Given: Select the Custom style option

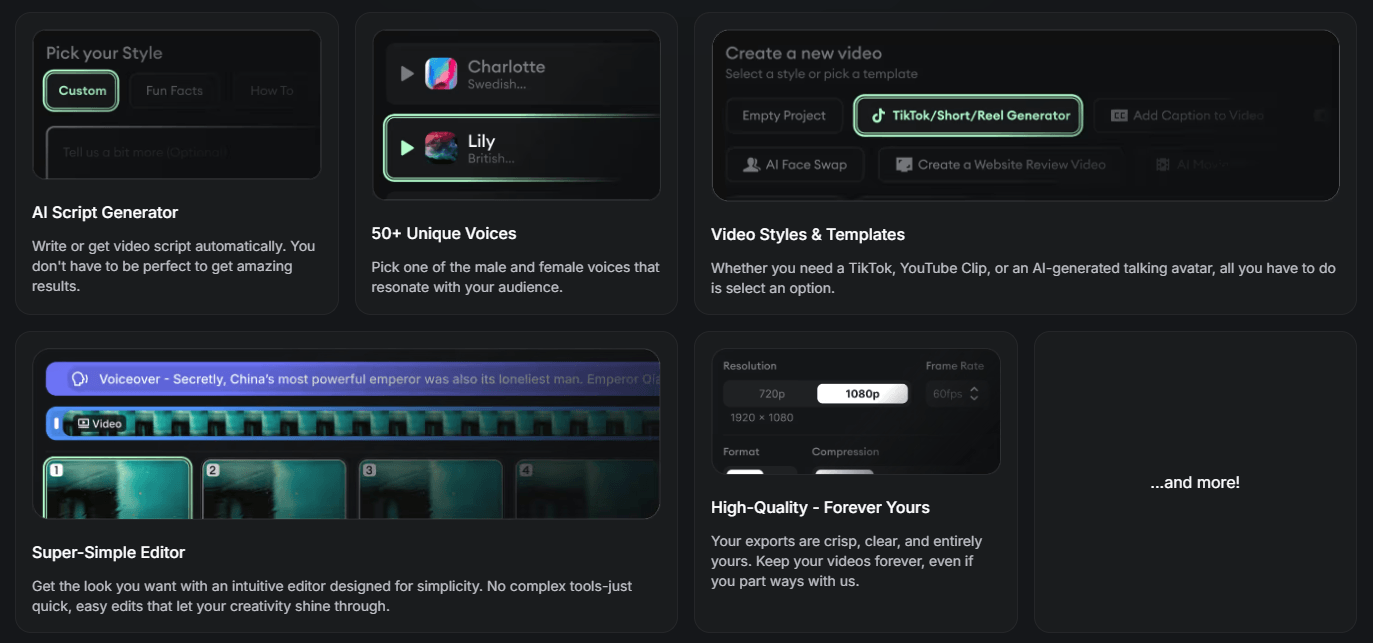Looking at the screenshot, I should [82, 91].
